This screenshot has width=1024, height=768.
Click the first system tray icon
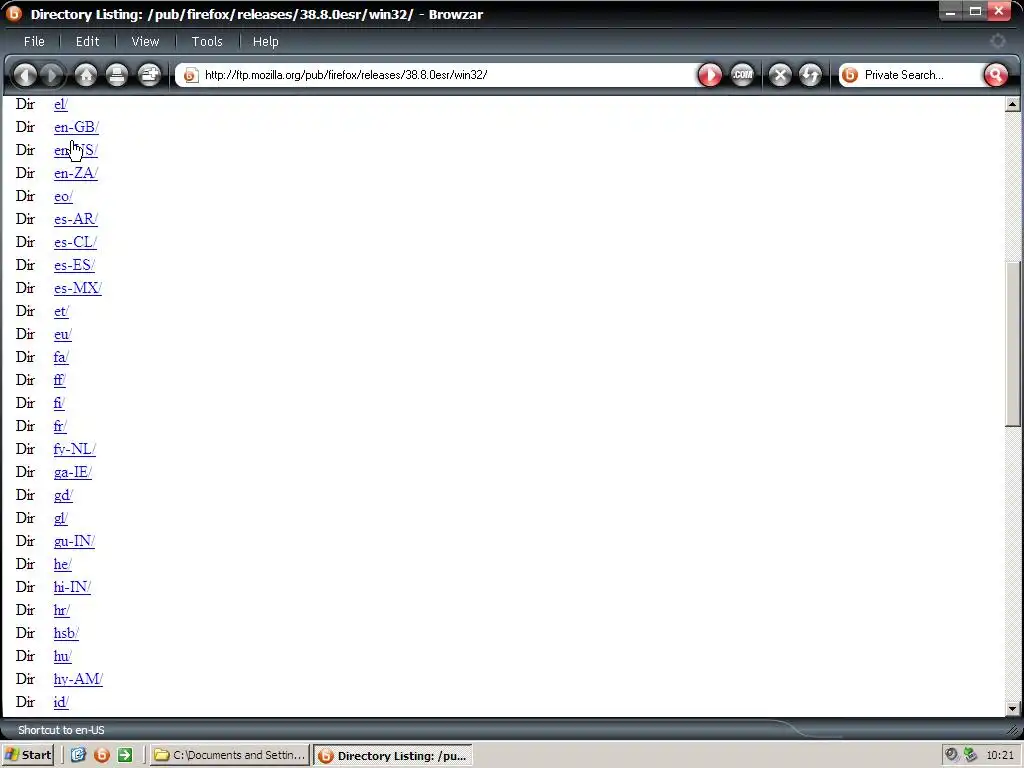(952, 755)
